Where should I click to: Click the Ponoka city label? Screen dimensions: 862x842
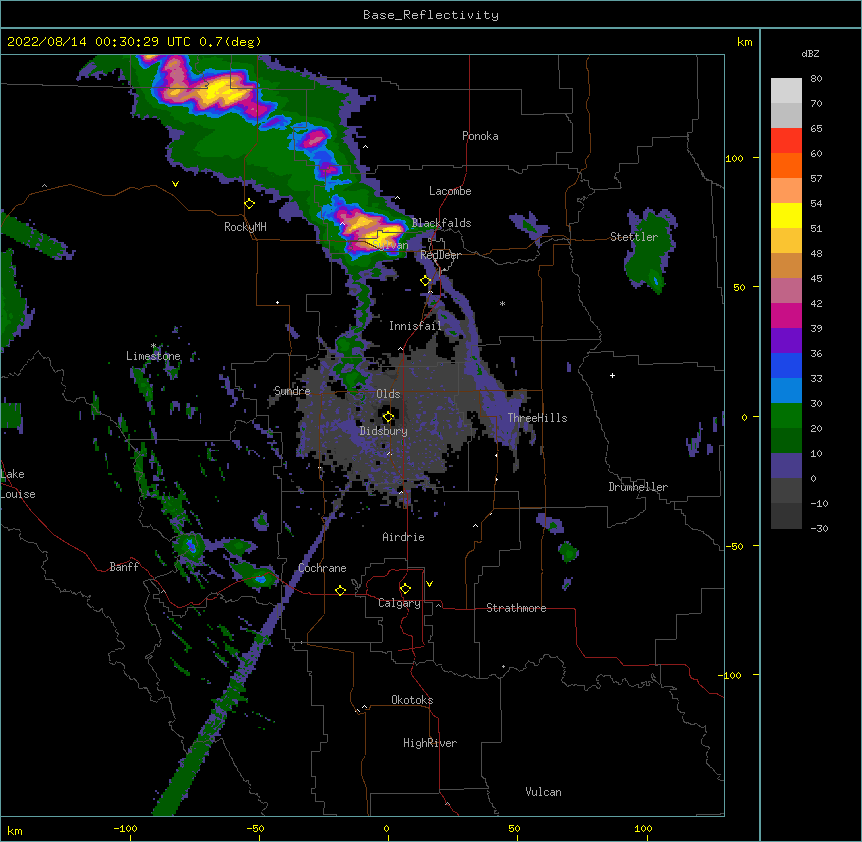coord(480,136)
